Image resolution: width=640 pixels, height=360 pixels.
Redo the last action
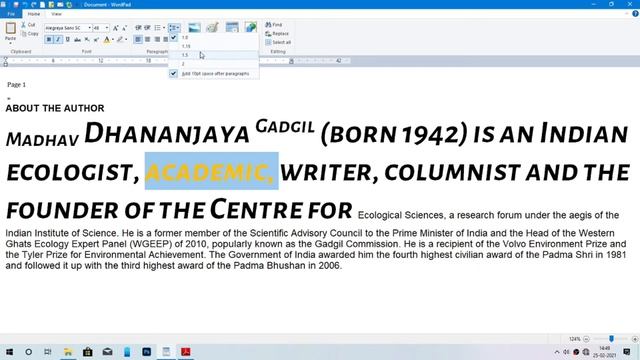pyautogui.click(x=34, y=4)
